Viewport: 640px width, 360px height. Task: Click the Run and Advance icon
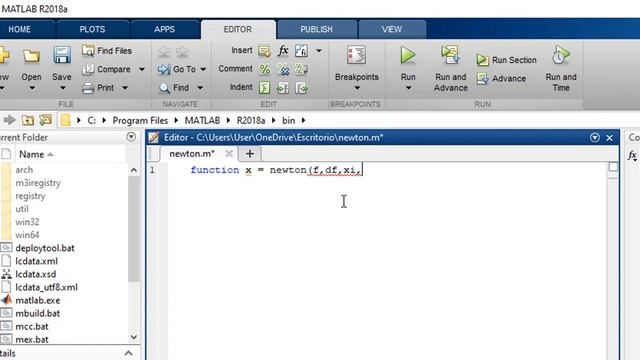[450, 55]
